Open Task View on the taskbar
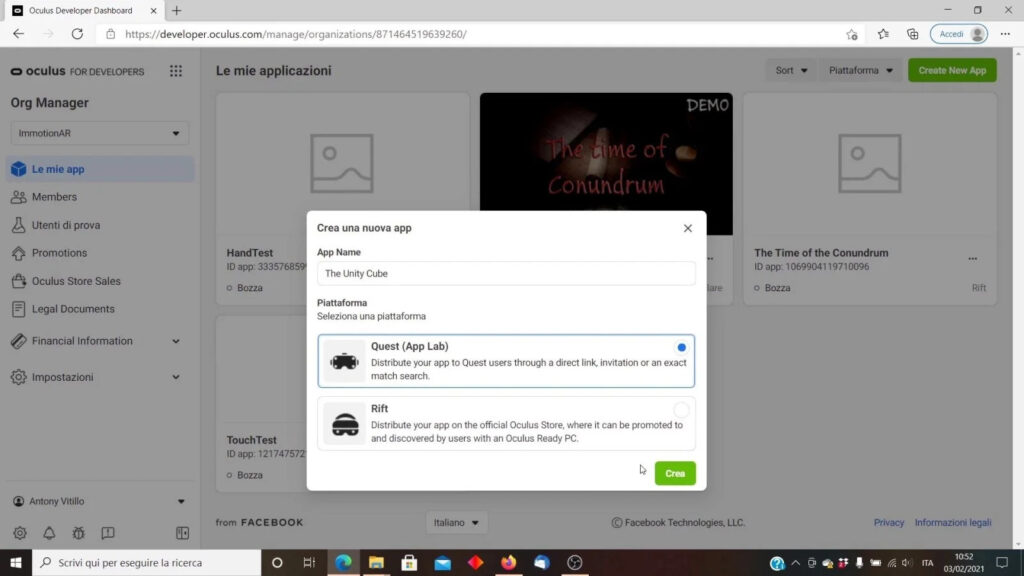The width and height of the screenshot is (1024, 576). [x=310, y=562]
